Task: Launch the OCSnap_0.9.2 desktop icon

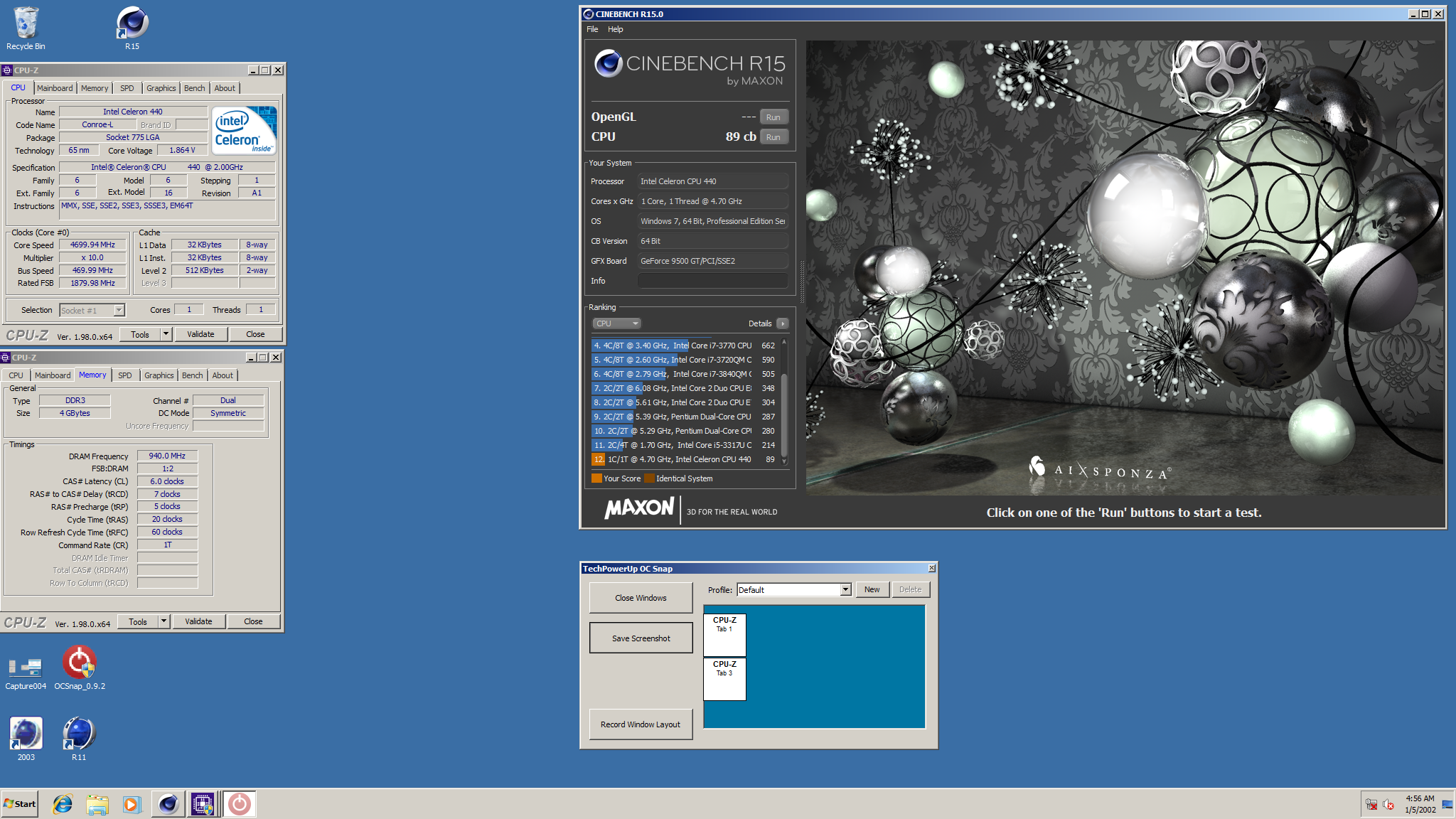Action: [80, 668]
